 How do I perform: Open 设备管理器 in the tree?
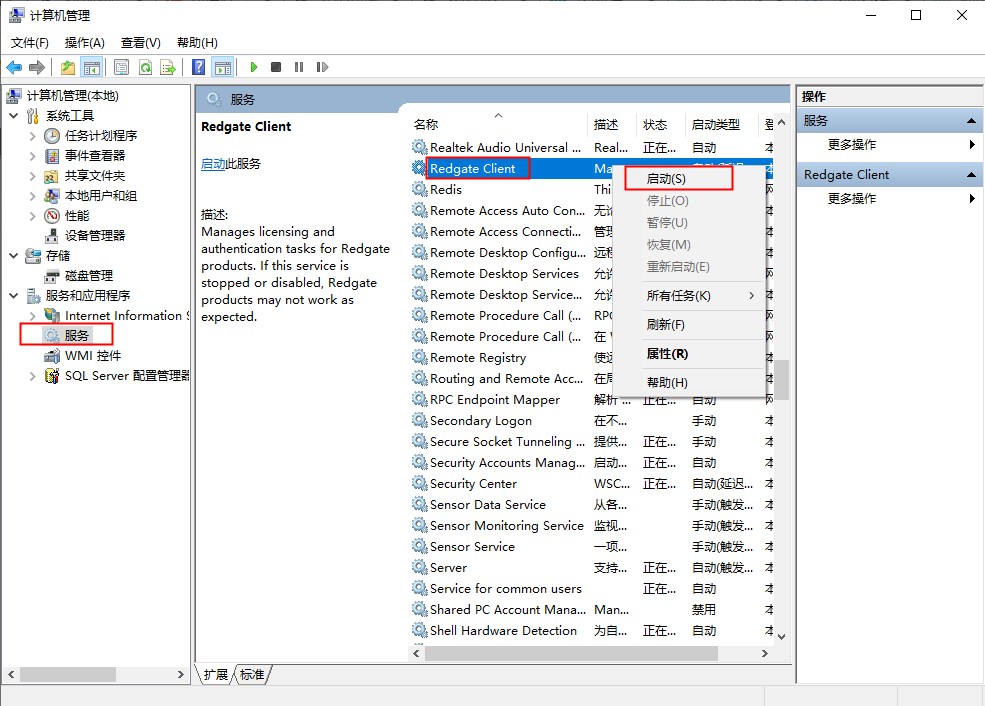click(95, 236)
